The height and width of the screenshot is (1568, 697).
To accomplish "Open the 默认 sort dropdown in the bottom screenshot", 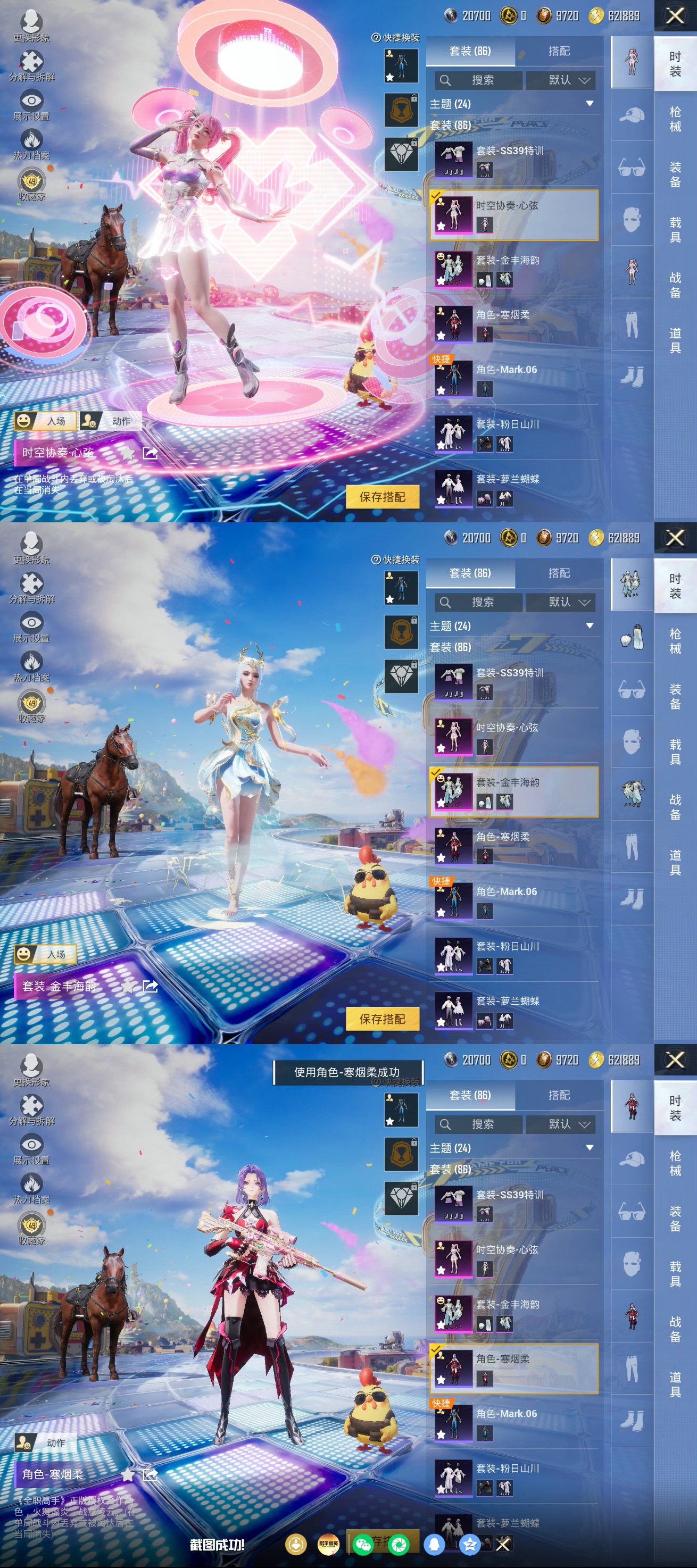I will (x=561, y=1125).
